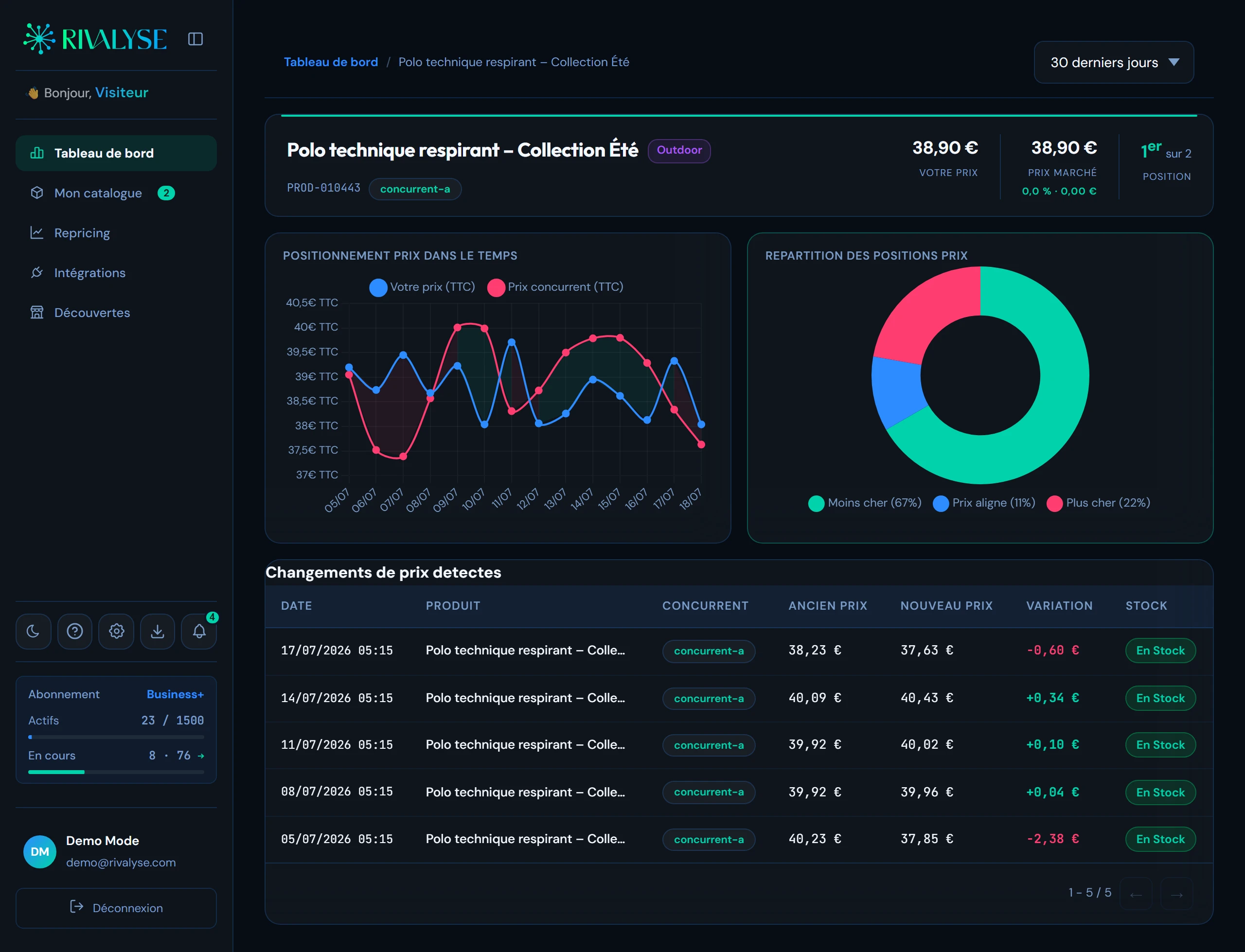Screen dimensions: 1245x952
Task: Open the 30 derniers jours dropdown
Action: (x=1114, y=62)
